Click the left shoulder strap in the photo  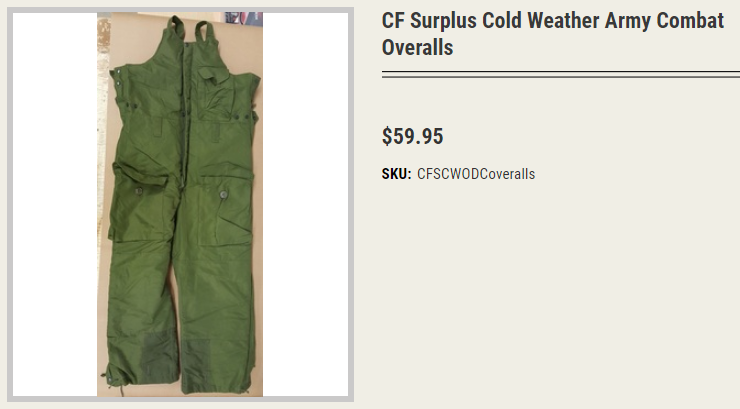(x=177, y=27)
